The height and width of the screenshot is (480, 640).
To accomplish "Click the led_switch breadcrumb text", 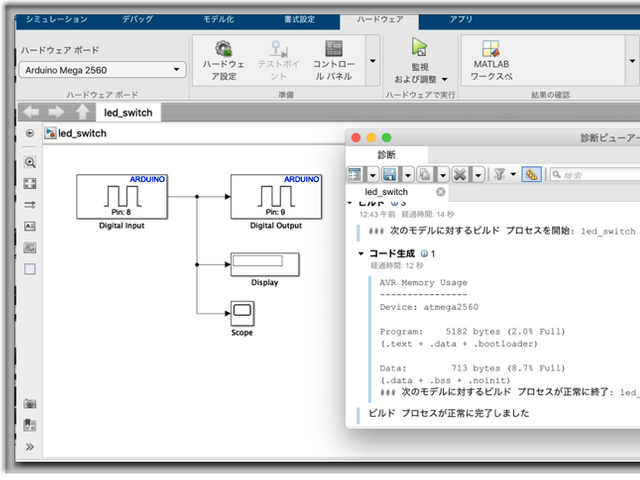I will [x=82, y=133].
